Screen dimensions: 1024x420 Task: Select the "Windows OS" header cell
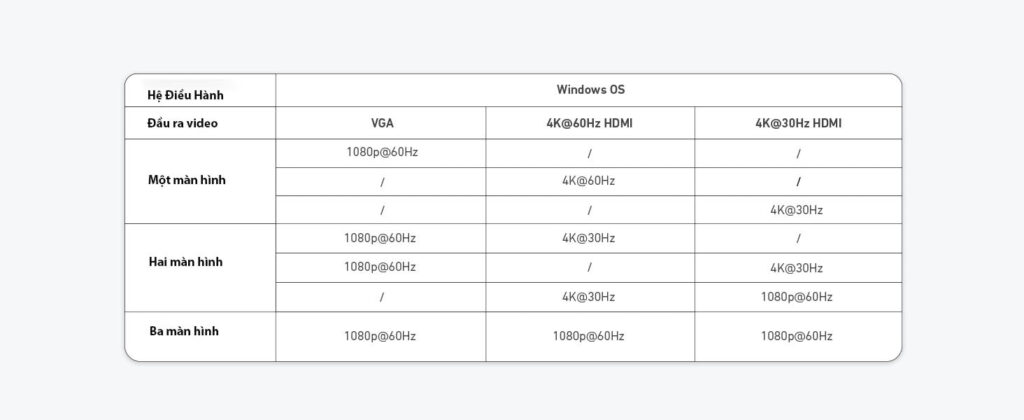click(x=590, y=90)
